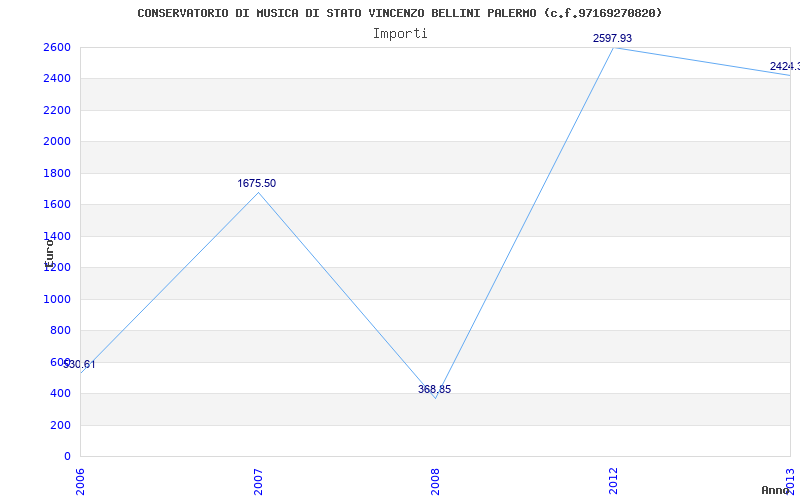This screenshot has width=800, height=500.
Task: Click the 1600 y-axis value
Action: [56, 205]
